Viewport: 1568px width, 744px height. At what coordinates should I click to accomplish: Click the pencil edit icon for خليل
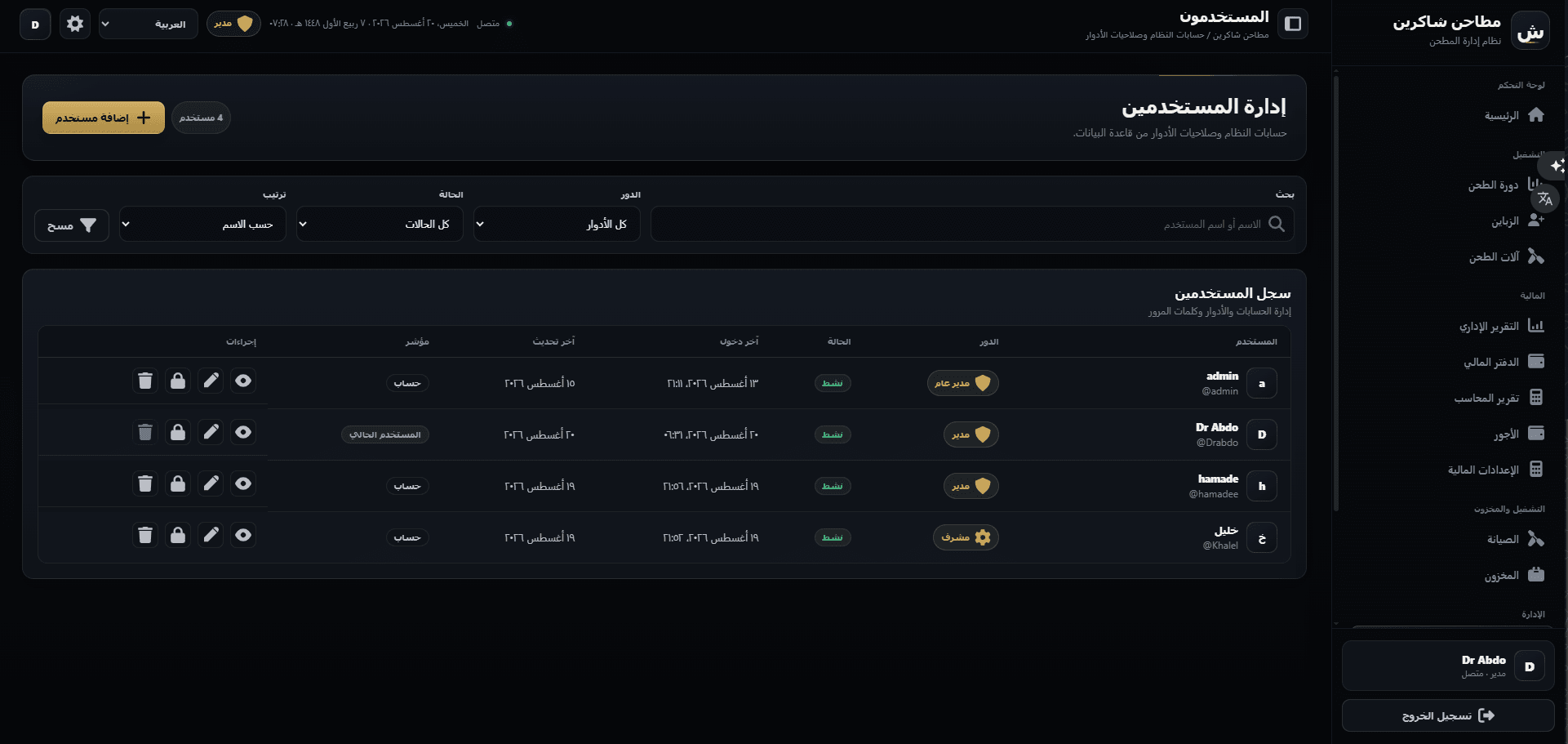click(211, 535)
